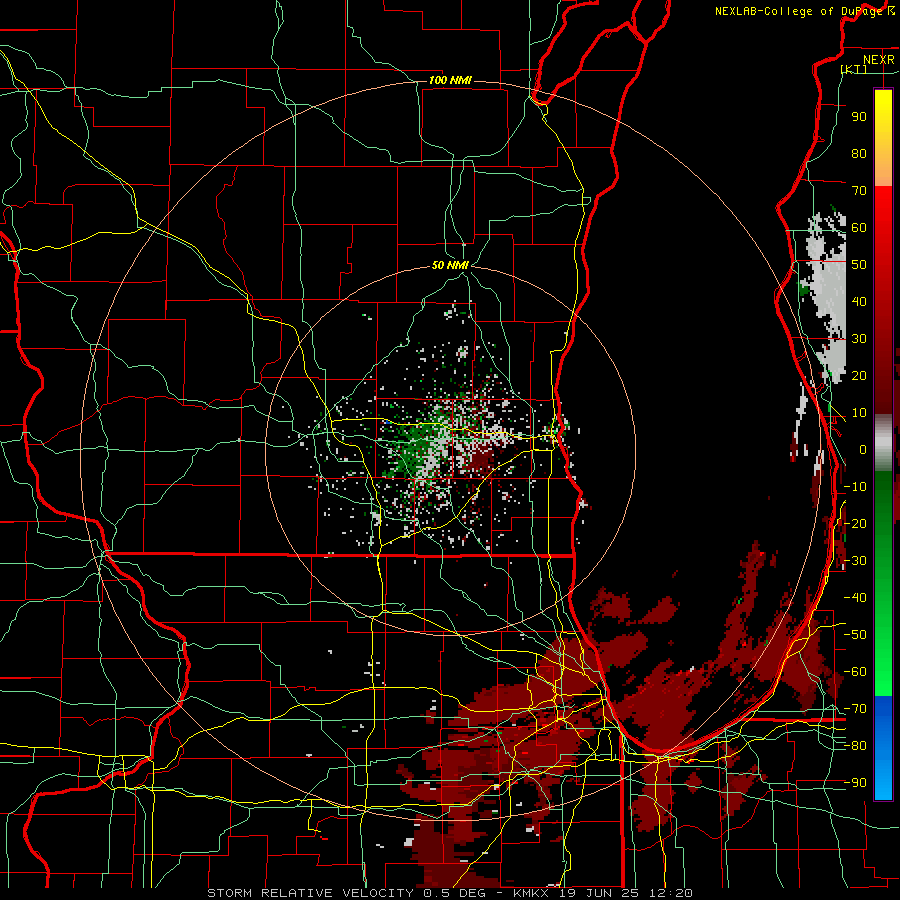Click the -20 value on velocity scale
900x900 pixels.
[855, 523]
